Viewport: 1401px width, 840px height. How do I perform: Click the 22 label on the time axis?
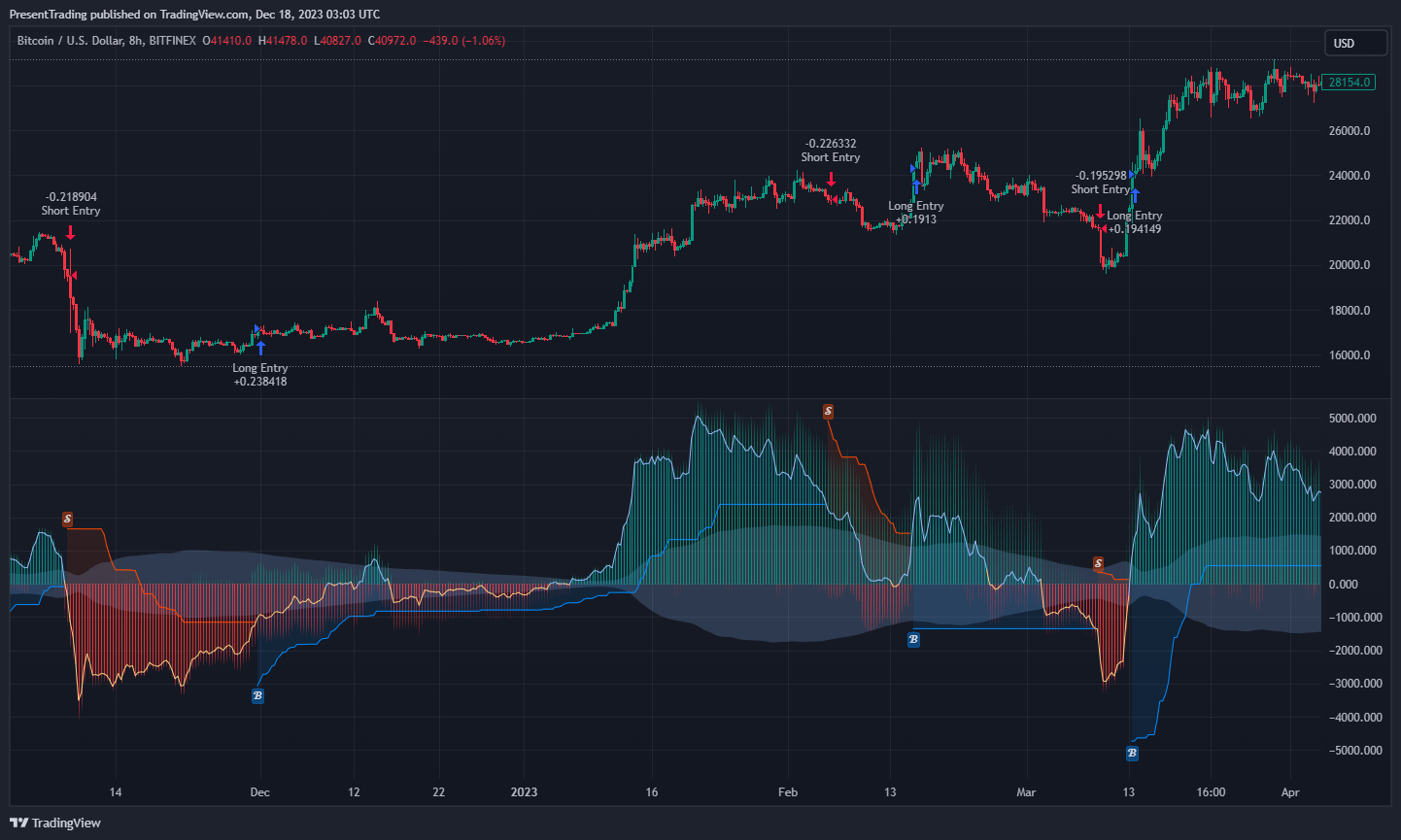pyautogui.click(x=439, y=792)
